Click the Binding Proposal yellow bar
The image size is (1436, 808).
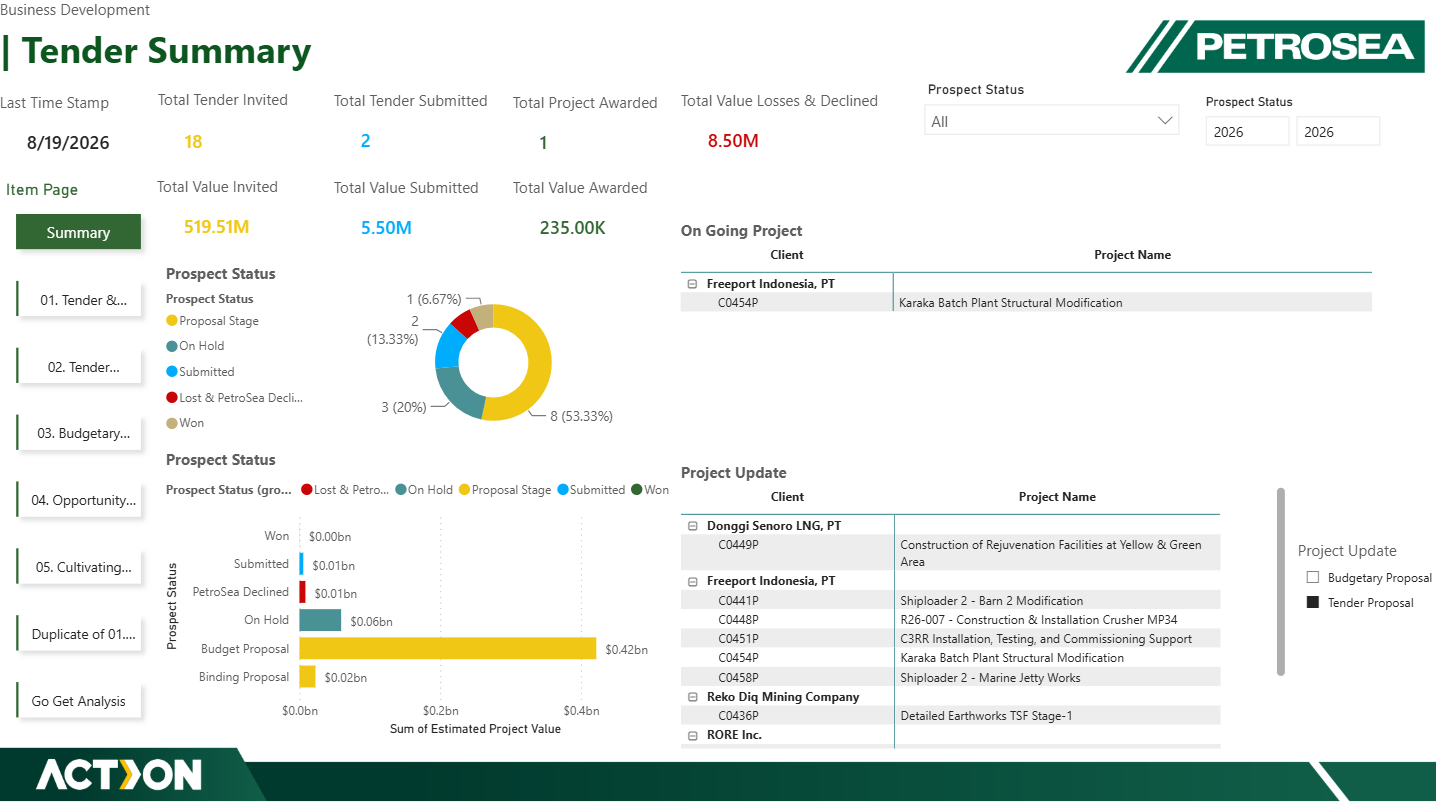pyautogui.click(x=307, y=677)
